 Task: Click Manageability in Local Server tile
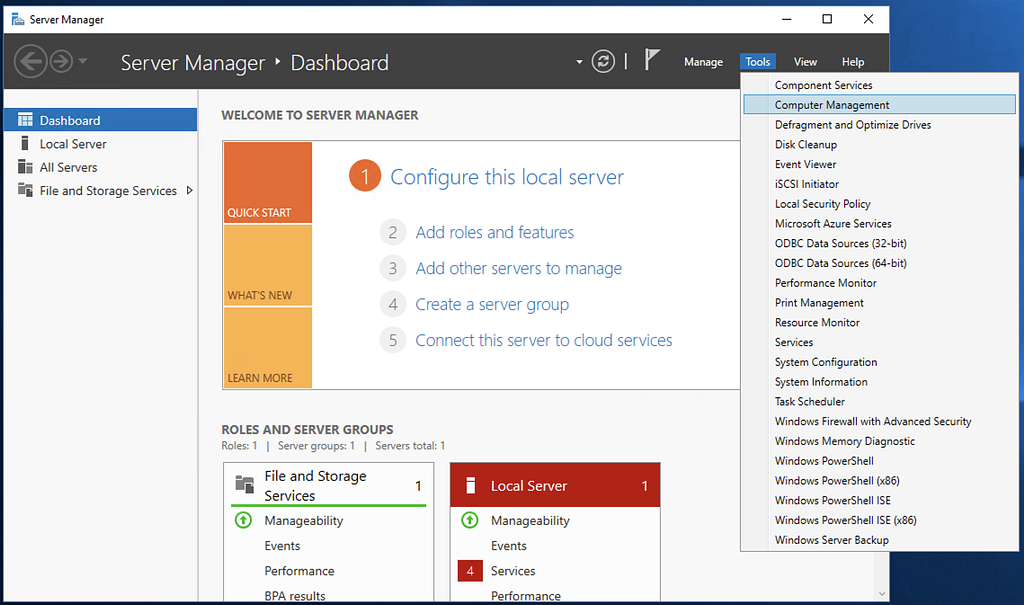click(x=530, y=521)
